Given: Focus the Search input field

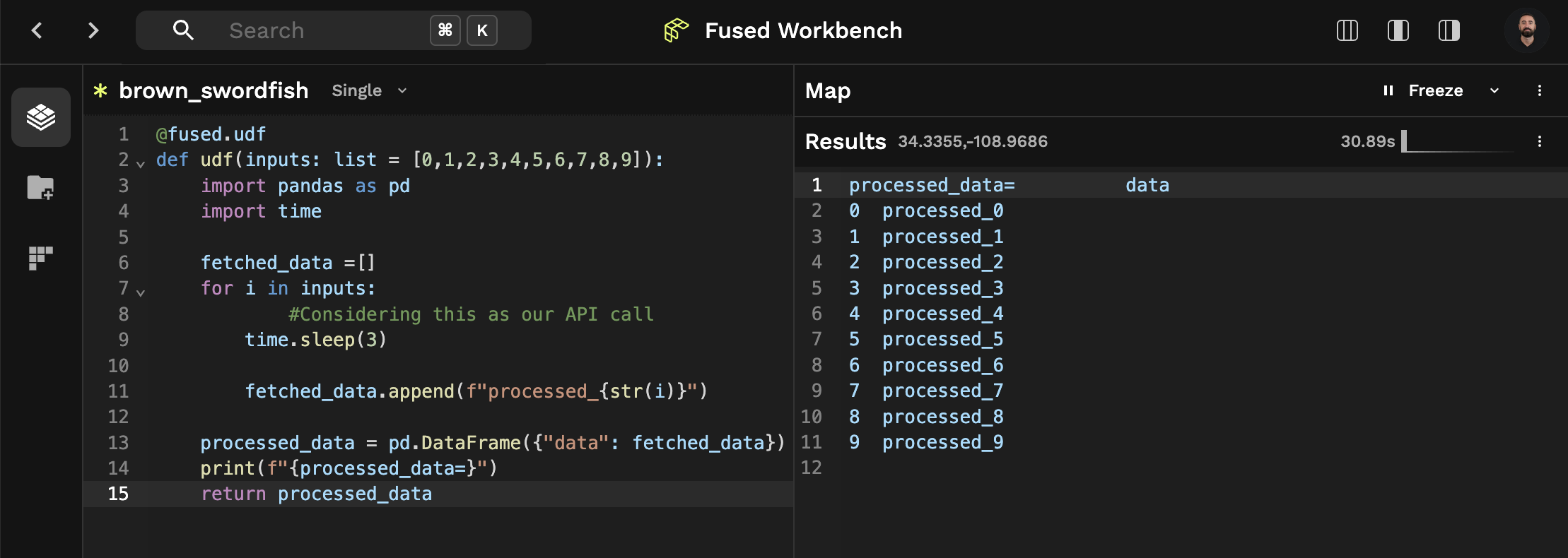Looking at the screenshot, I should pyautogui.click(x=334, y=30).
